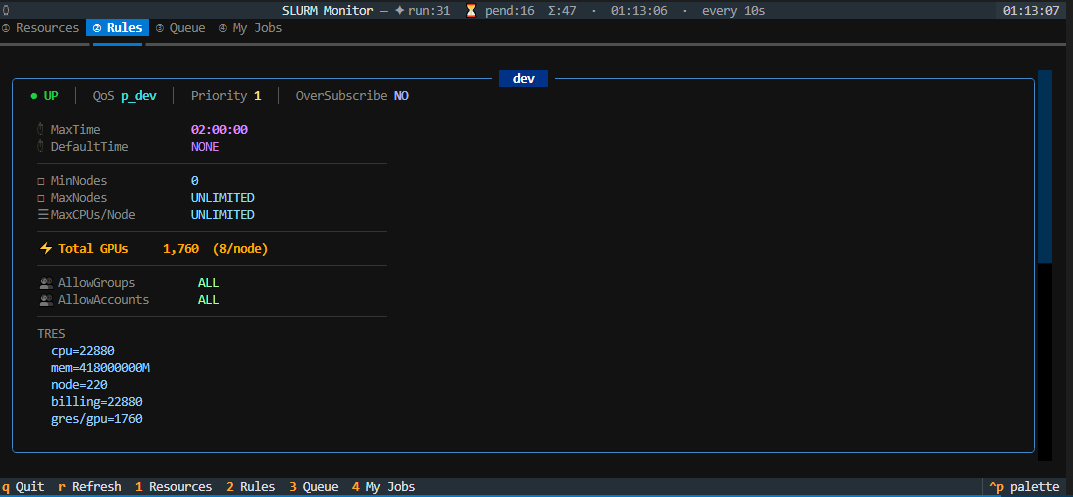Click '3 Queue' footer shortcut

(x=313, y=487)
